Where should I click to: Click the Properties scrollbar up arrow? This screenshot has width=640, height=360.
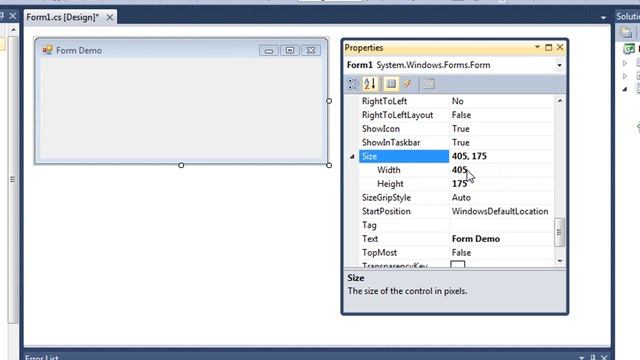560,100
